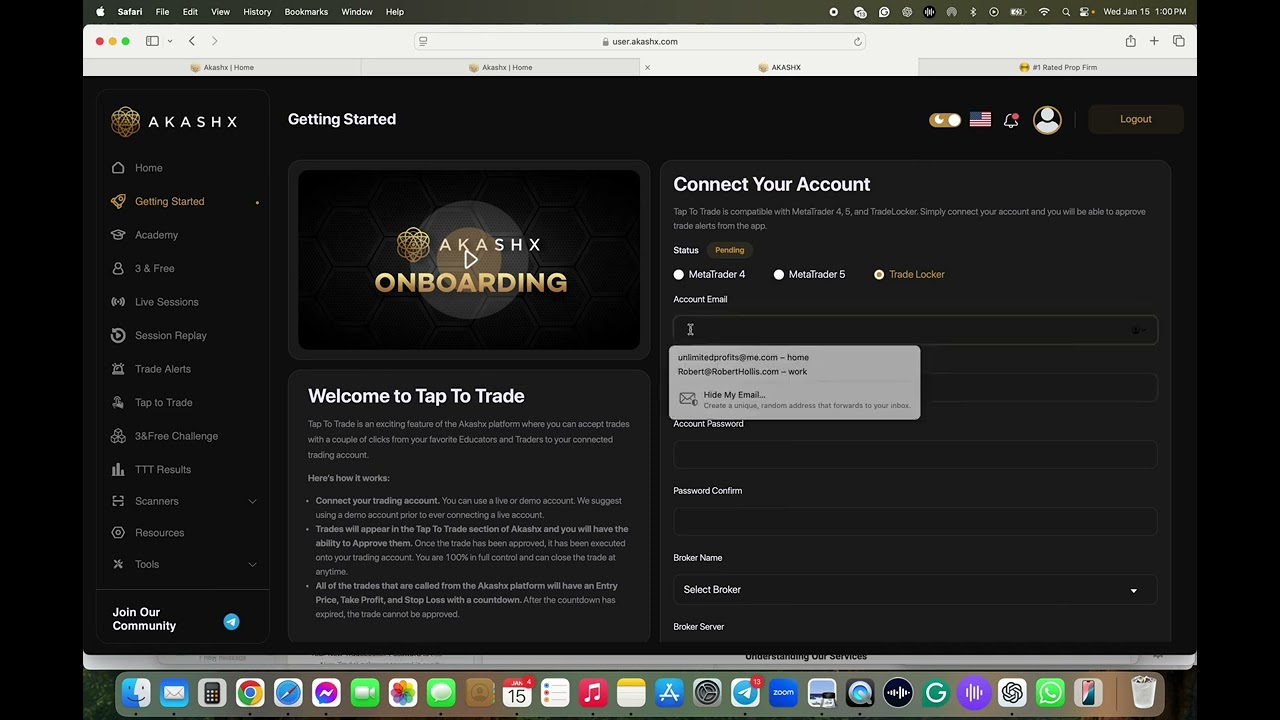The height and width of the screenshot is (720, 1280).
Task: Close the AKASHX tab
Action: [x=647, y=67]
